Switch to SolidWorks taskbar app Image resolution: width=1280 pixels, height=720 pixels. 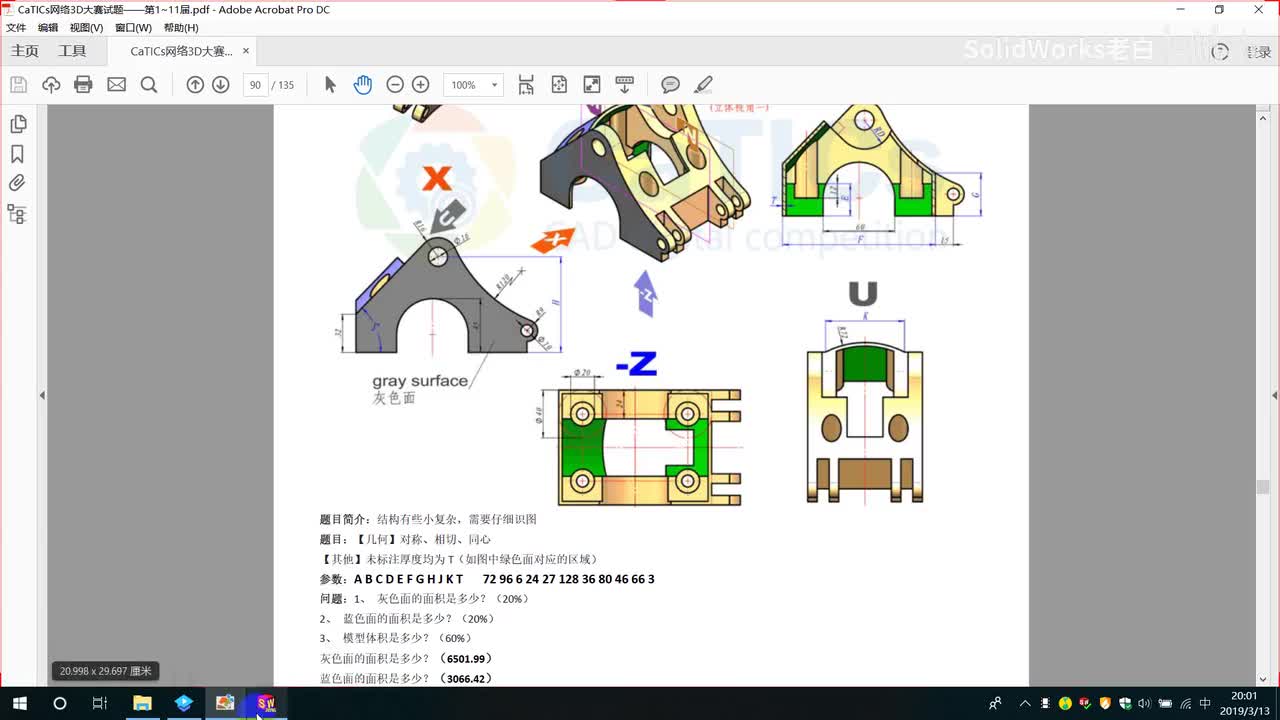[x=266, y=703]
